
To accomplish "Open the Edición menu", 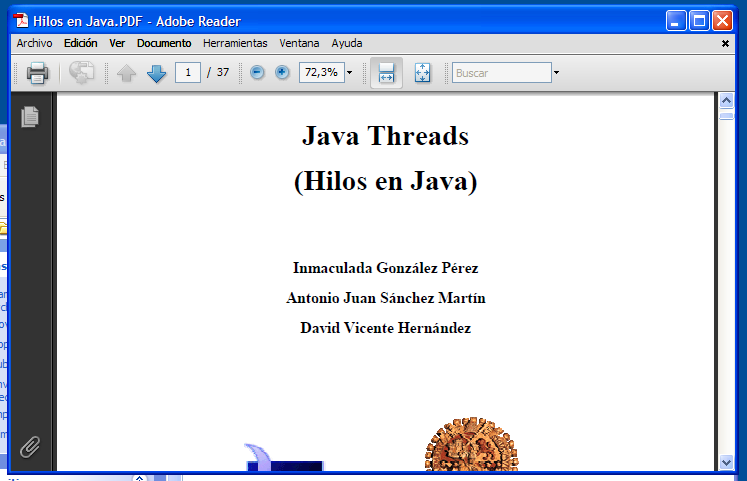I will 81,43.
